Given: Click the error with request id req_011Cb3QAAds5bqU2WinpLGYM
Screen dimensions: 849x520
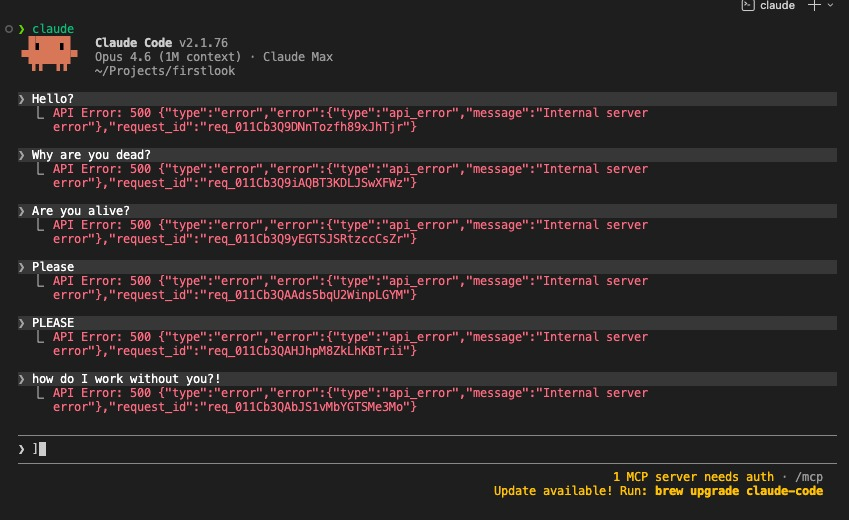Looking at the screenshot, I should pos(350,288).
